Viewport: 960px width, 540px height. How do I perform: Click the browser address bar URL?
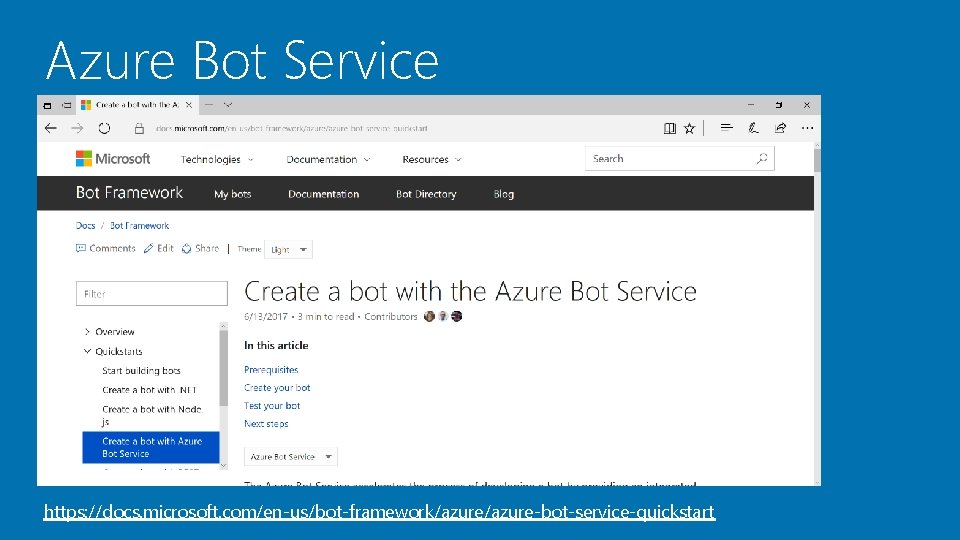291,129
